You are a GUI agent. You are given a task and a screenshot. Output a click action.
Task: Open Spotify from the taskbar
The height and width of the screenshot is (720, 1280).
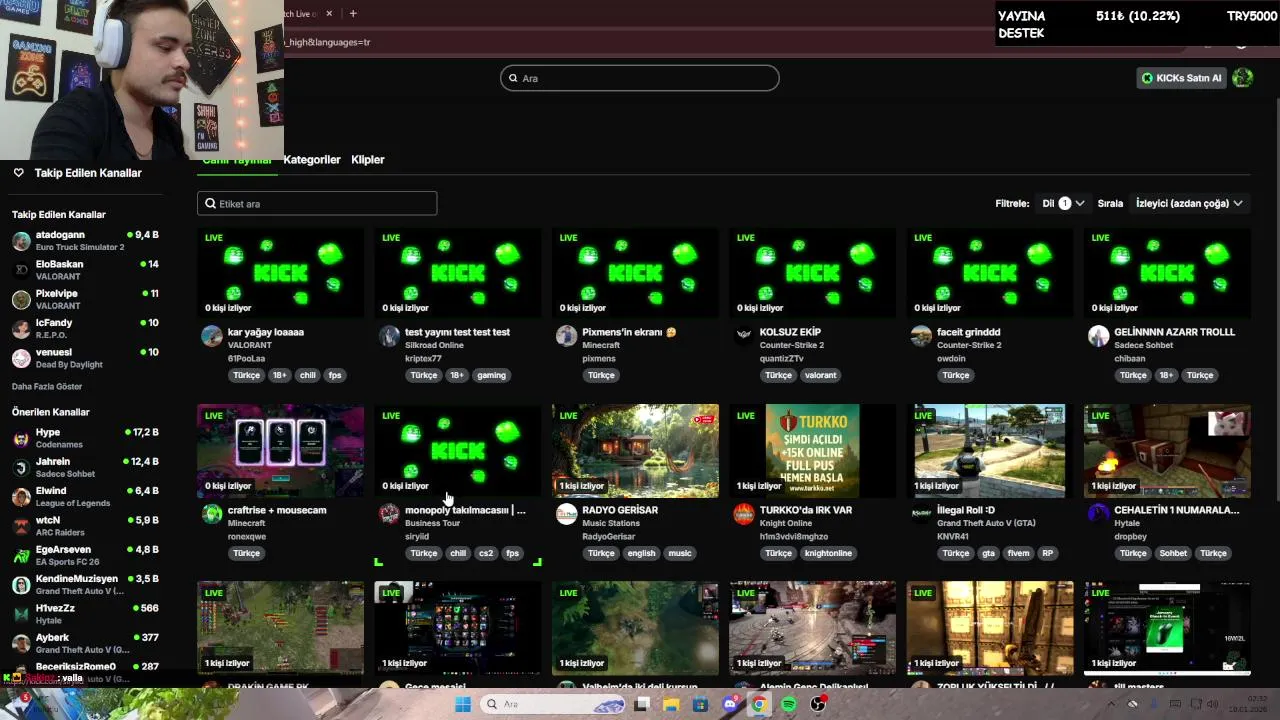tap(789, 704)
